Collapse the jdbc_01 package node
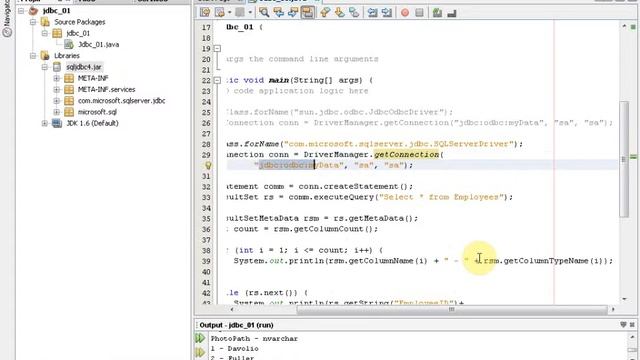 tap(45, 33)
